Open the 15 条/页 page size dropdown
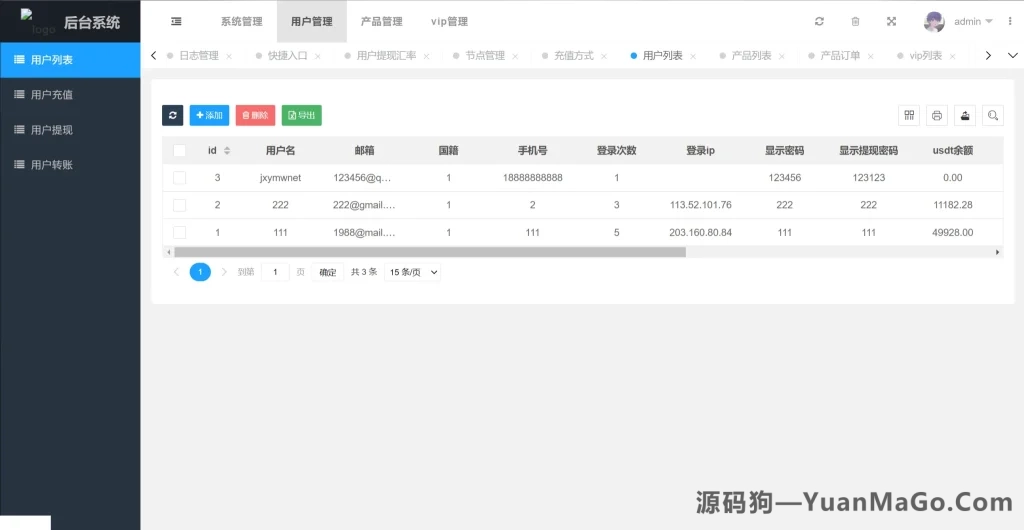Screen dimensions: 1024x530 412,272
